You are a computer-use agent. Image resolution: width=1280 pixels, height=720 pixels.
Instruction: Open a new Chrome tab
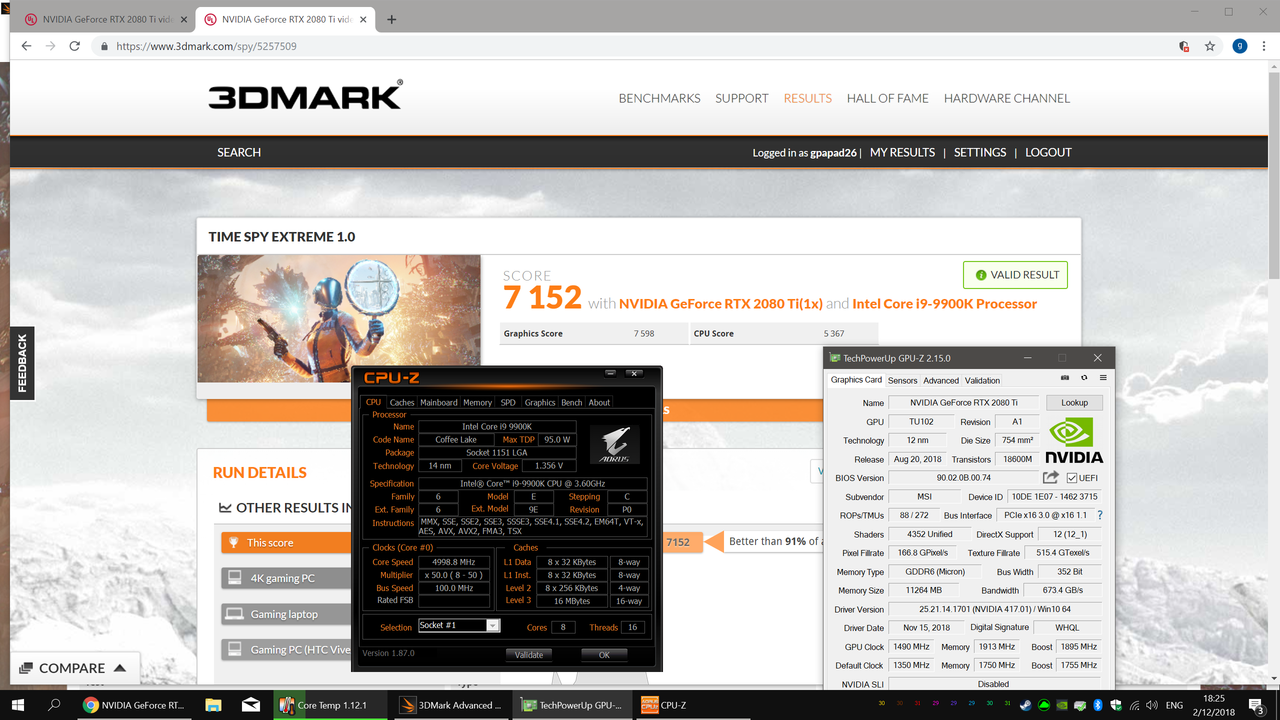click(x=391, y=19)
